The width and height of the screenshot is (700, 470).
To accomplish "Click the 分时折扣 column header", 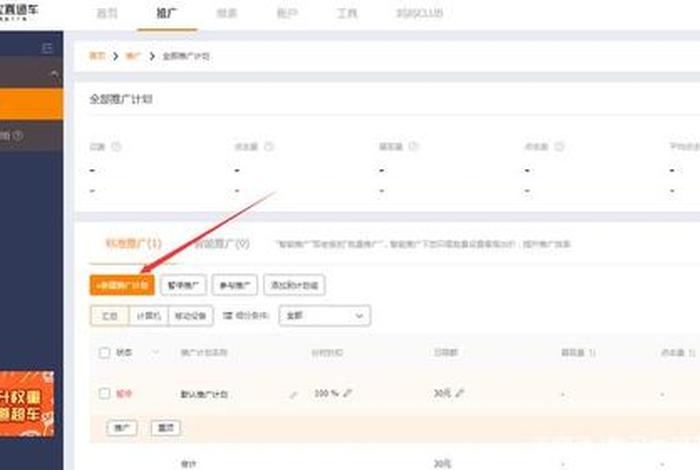I will pyautogui.click(x=327, y=353).
